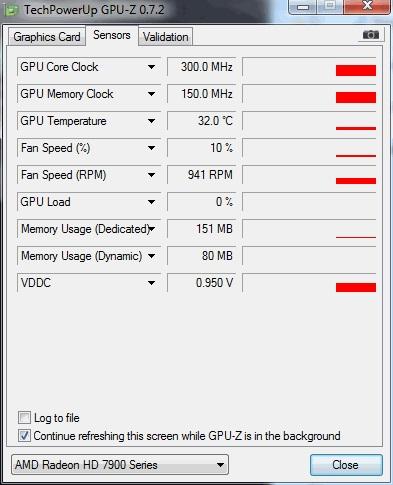Expand the Fan Speed (RPM) dropdown
393x485 pixels.
coord(151,175)
